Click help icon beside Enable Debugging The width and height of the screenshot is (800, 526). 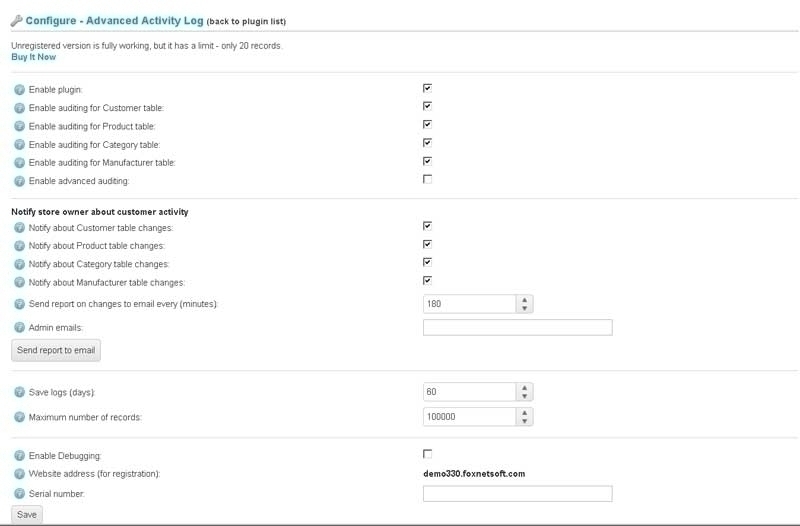tap(19, 456)
